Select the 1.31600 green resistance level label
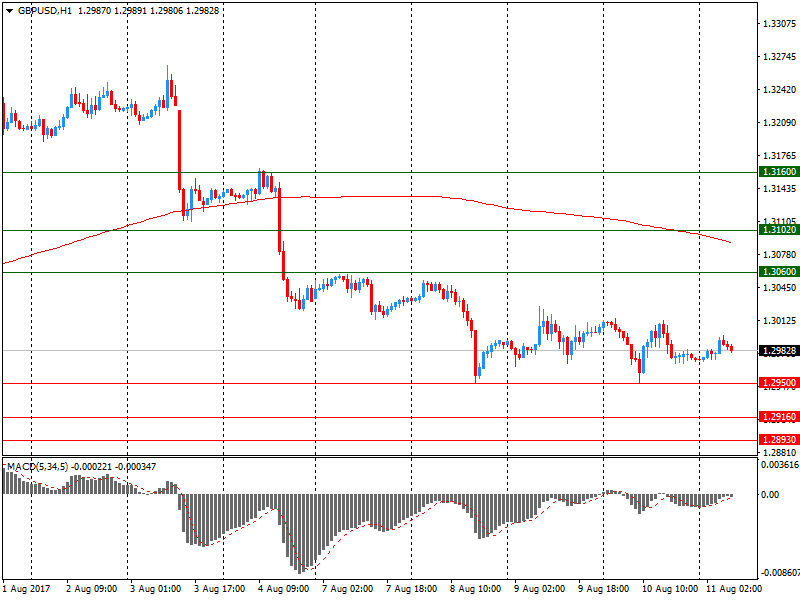 point(779,172)
